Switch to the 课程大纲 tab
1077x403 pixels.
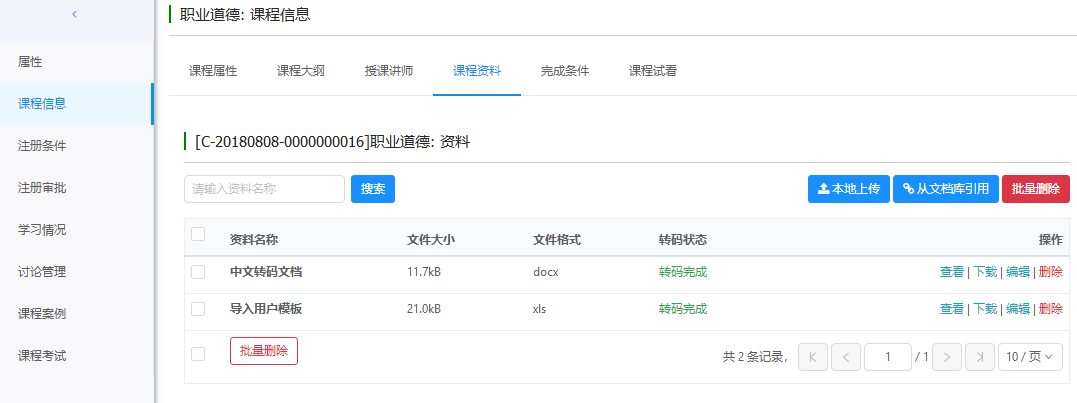click(x=301, y=71)
